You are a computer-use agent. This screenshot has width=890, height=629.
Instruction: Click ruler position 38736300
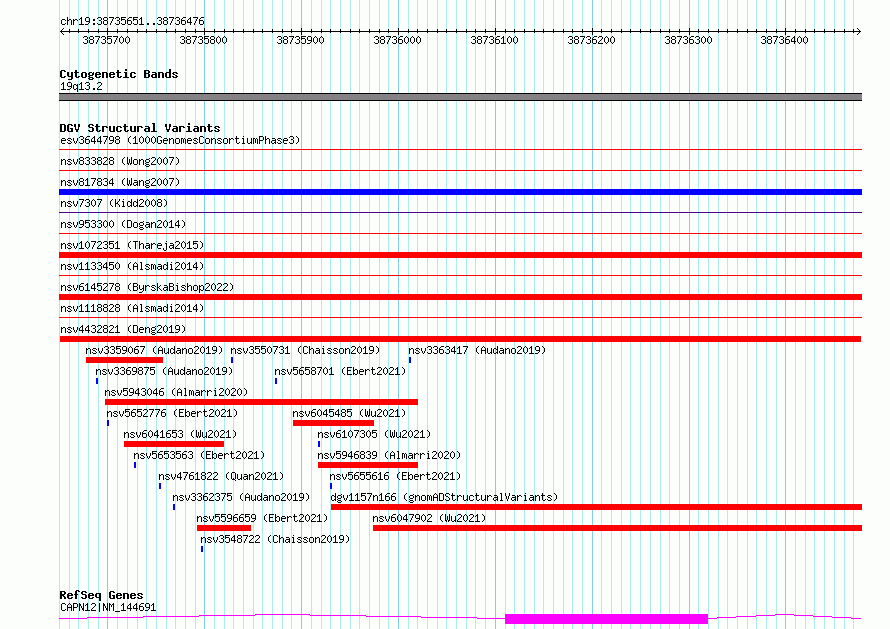click(689, 40)
